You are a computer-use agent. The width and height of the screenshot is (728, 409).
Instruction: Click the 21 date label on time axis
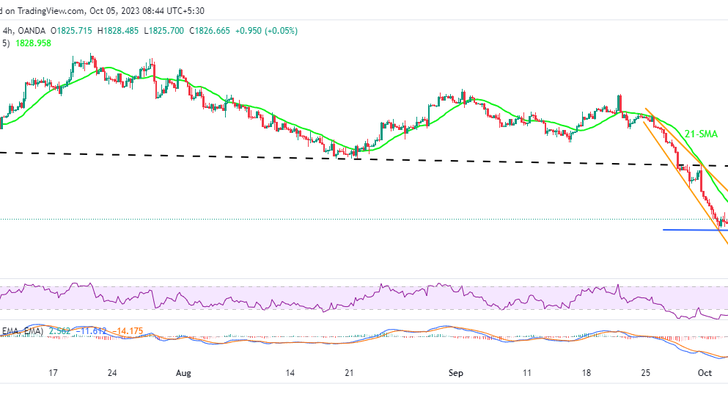pyautogui.click(x=349, y=373)
